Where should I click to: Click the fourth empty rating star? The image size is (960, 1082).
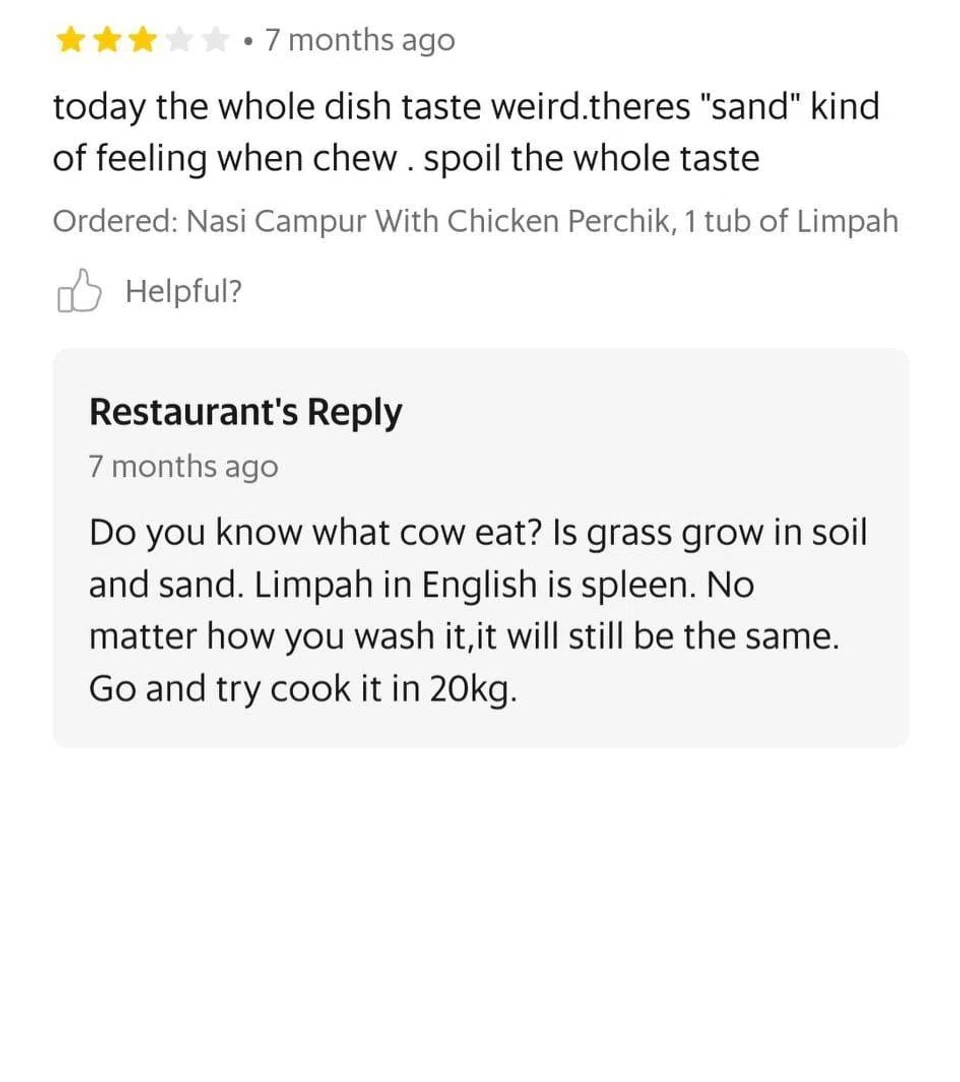[x=179, y=41]
